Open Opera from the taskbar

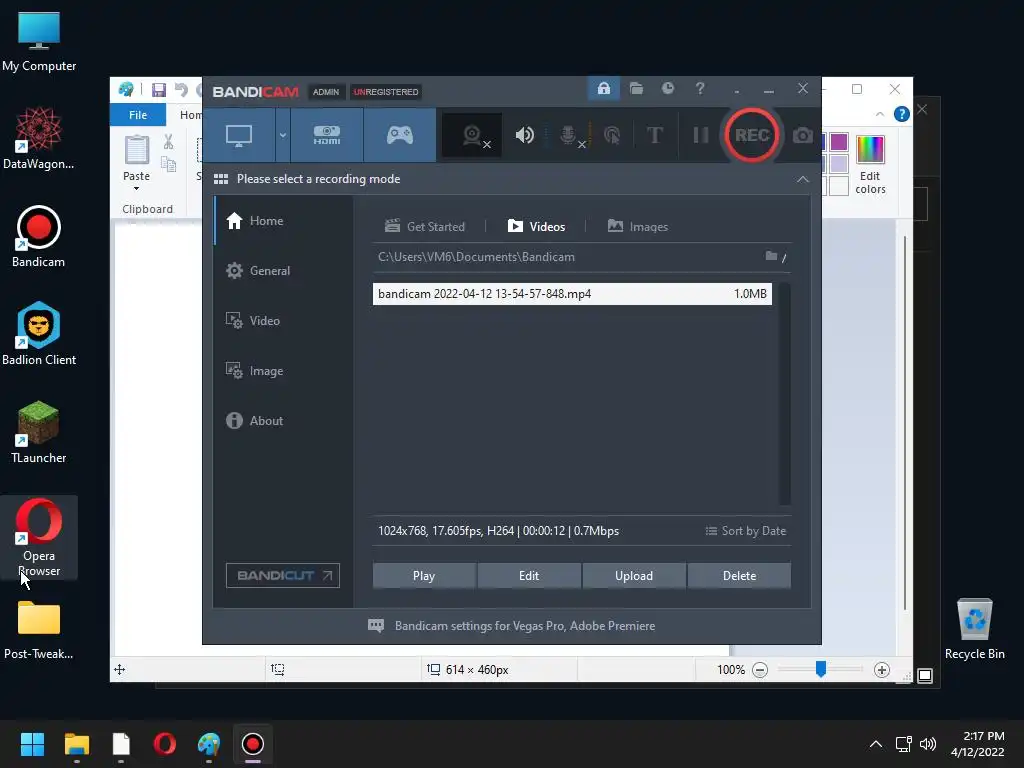[165, 744]
